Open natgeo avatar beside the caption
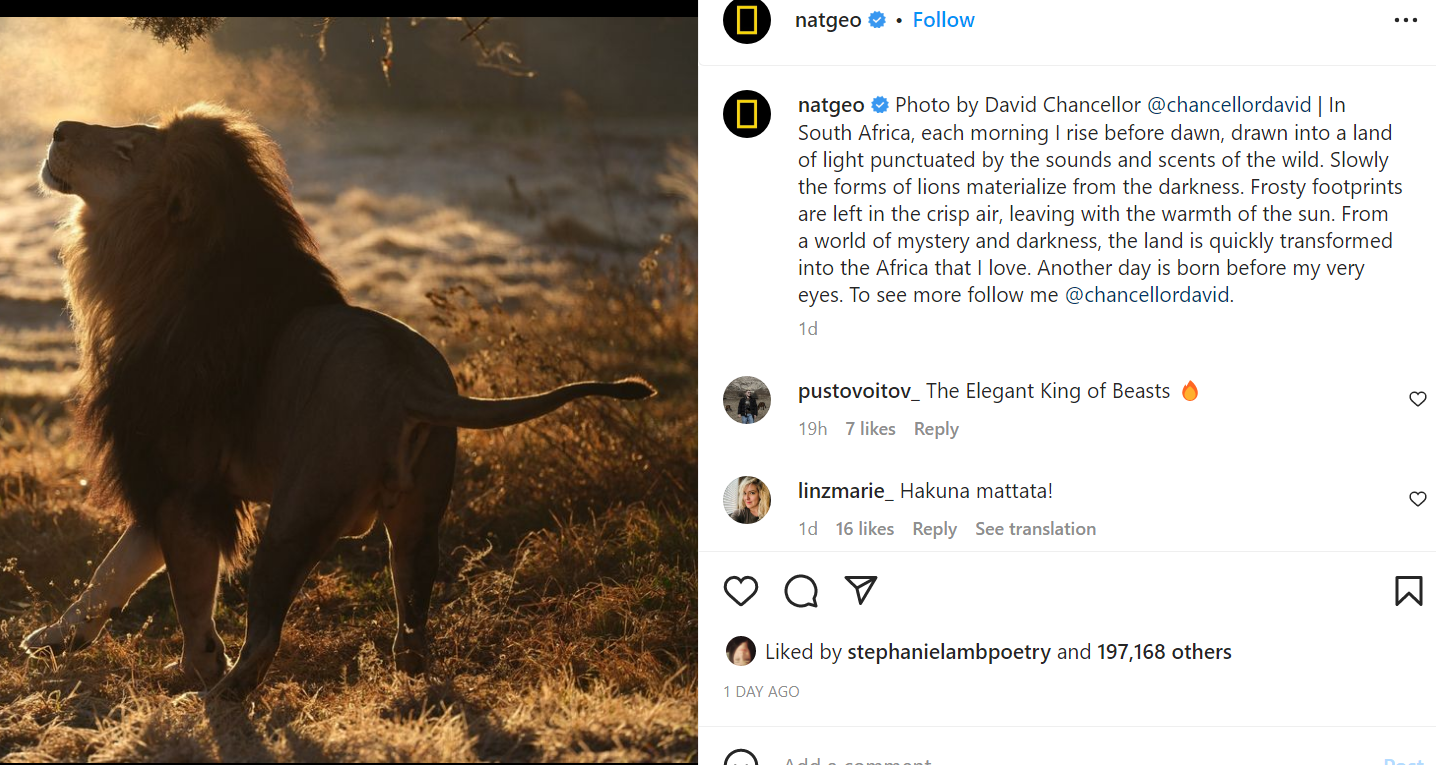Screen dimensions: 1436x765 pyautogui.click(x=747, y=114)
